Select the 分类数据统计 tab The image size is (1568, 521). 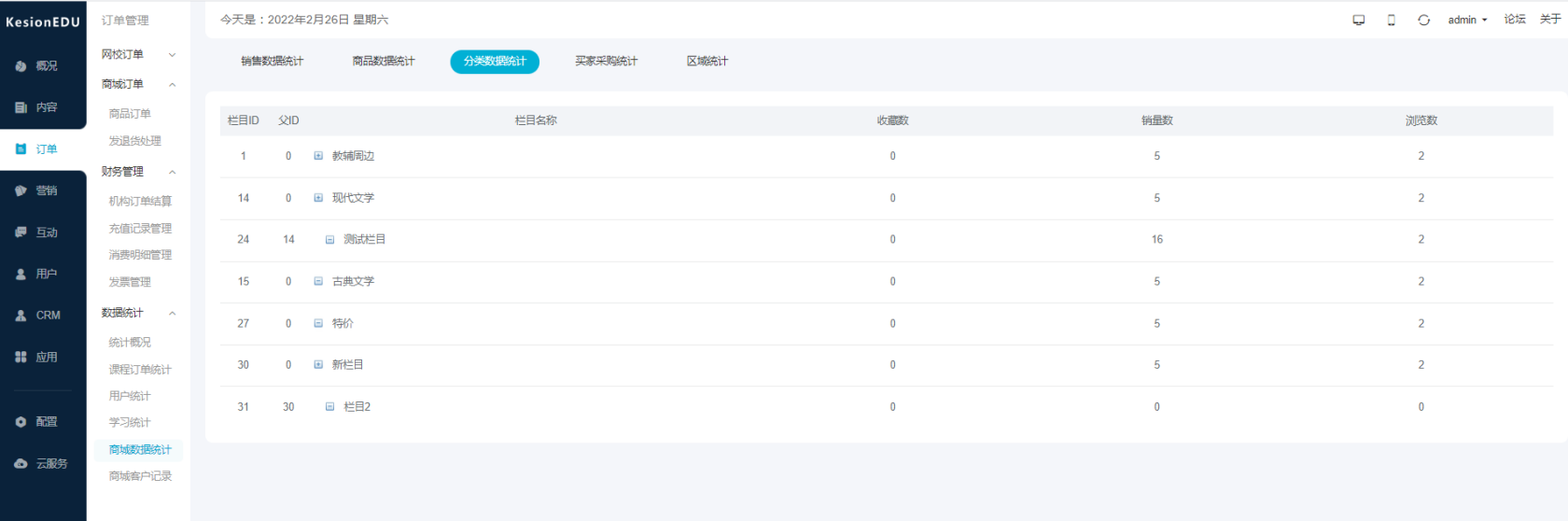pyautogui.click(x=495, y=61)
